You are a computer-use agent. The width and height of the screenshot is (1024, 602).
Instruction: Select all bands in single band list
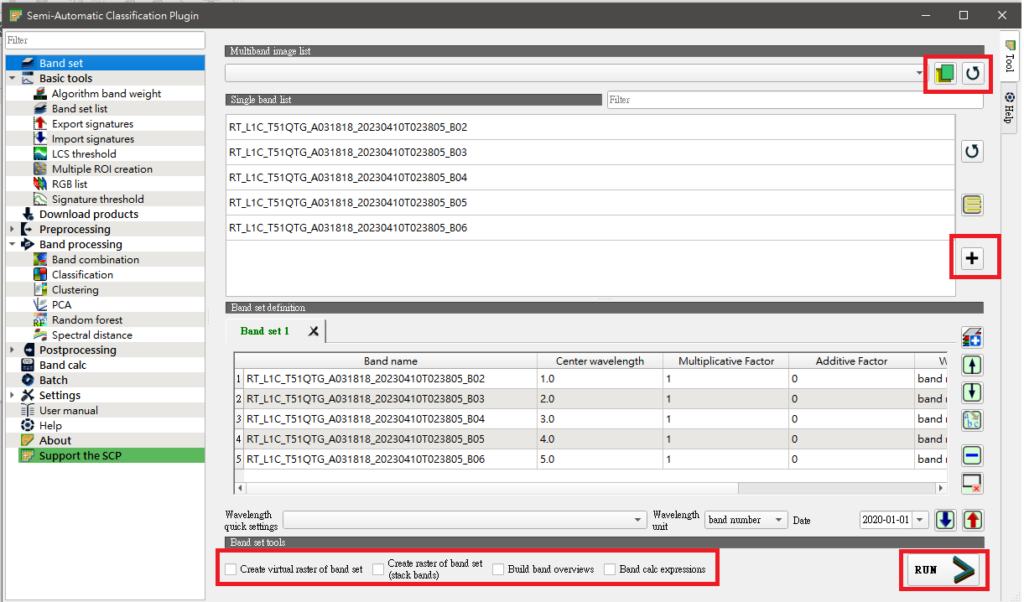coord(972,205)
